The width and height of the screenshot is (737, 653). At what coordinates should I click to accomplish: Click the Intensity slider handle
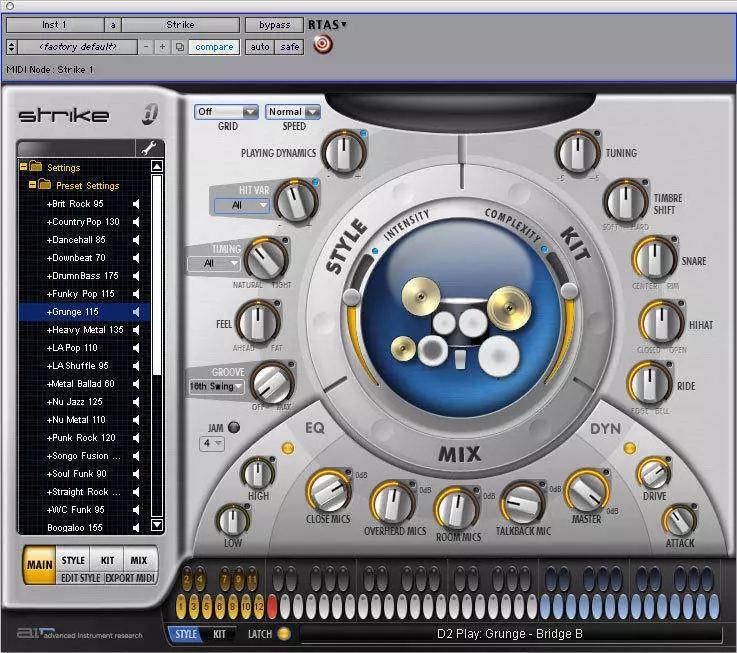click(351, 297)
